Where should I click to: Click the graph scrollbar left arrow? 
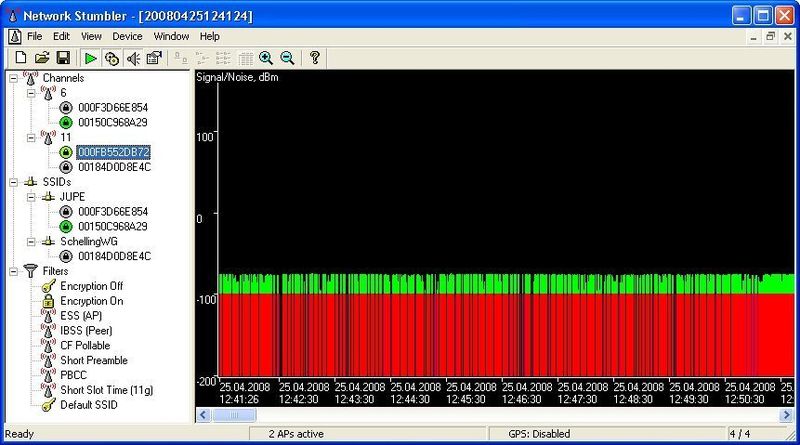pyautogui.click(x=203, y=415)
